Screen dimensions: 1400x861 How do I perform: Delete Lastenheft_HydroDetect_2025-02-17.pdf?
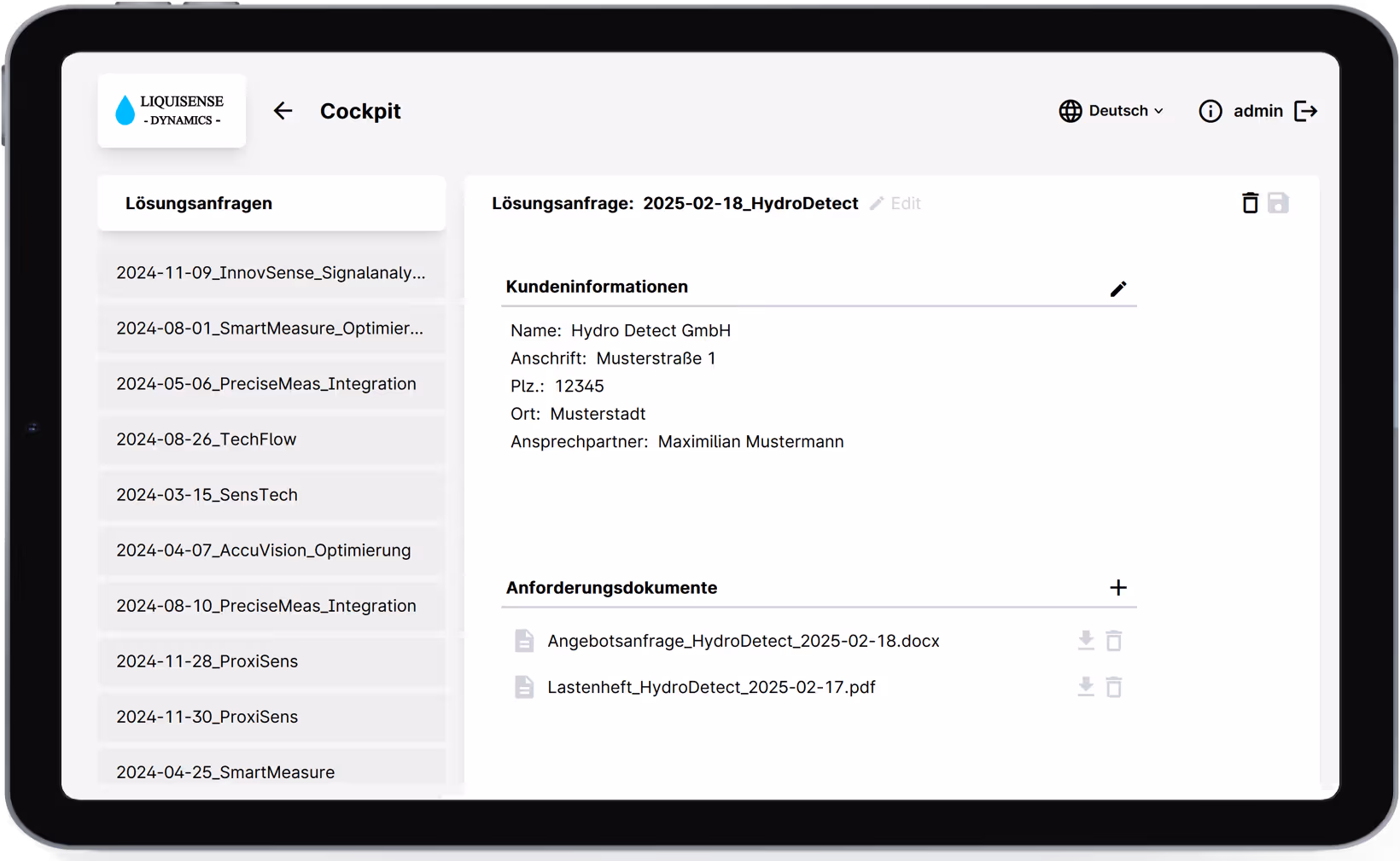1114,687
